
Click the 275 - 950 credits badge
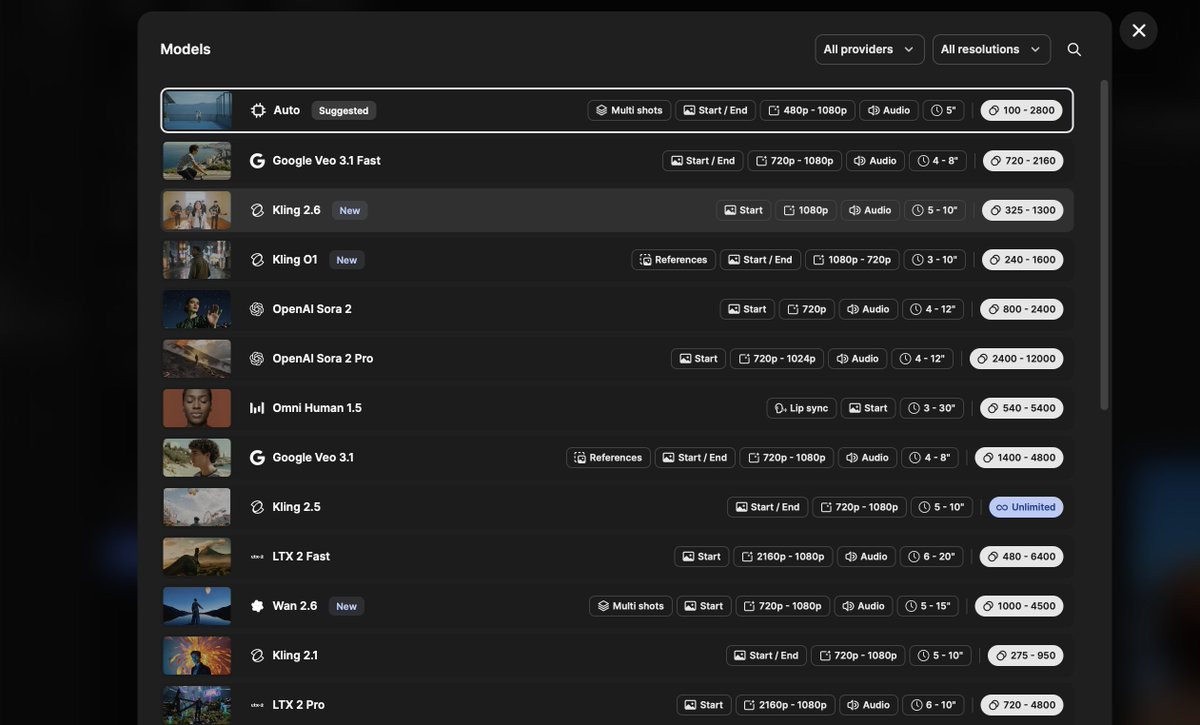[x=1025, y=655]
